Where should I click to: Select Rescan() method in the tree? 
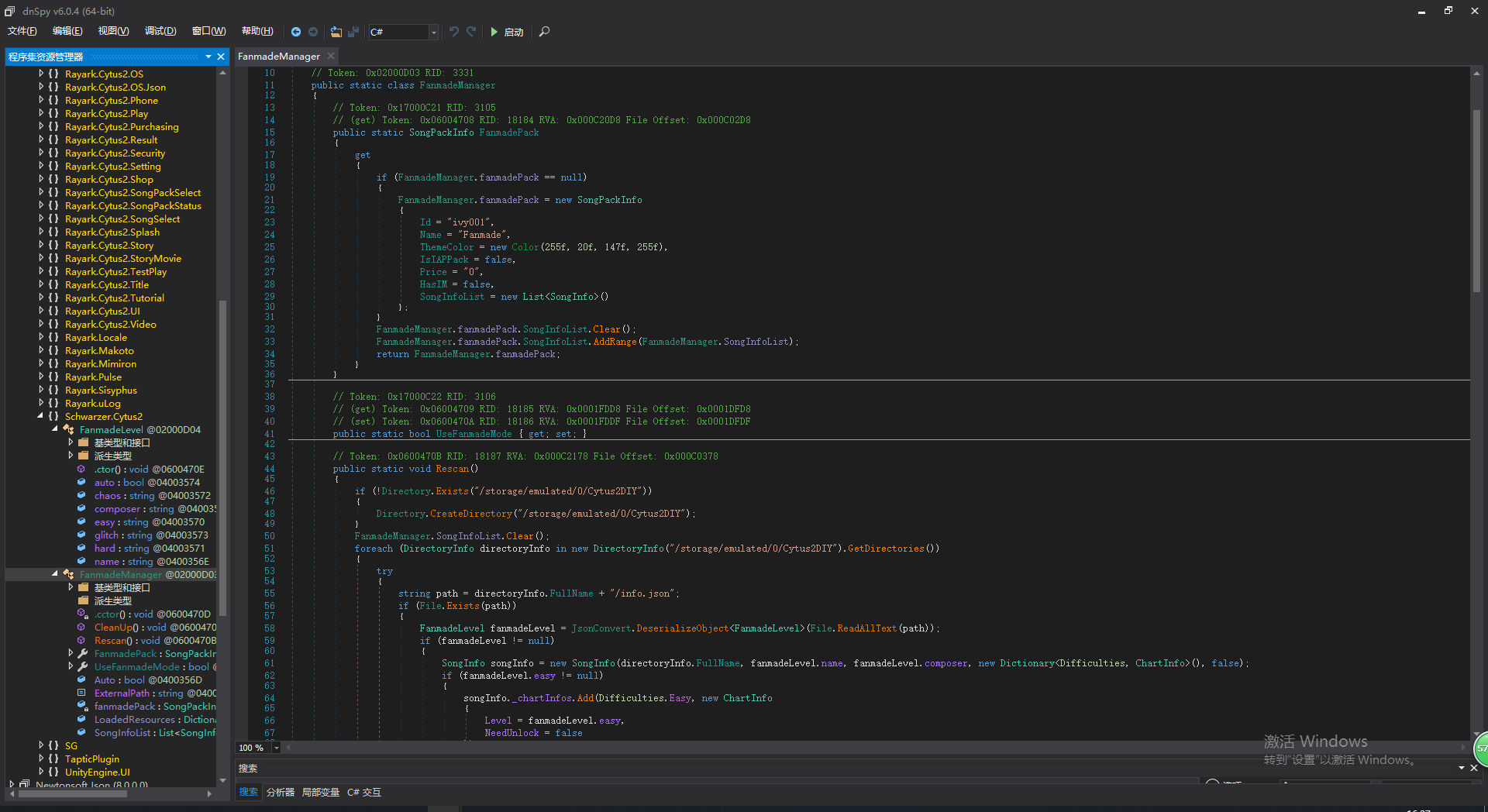[x=113, y=640]
